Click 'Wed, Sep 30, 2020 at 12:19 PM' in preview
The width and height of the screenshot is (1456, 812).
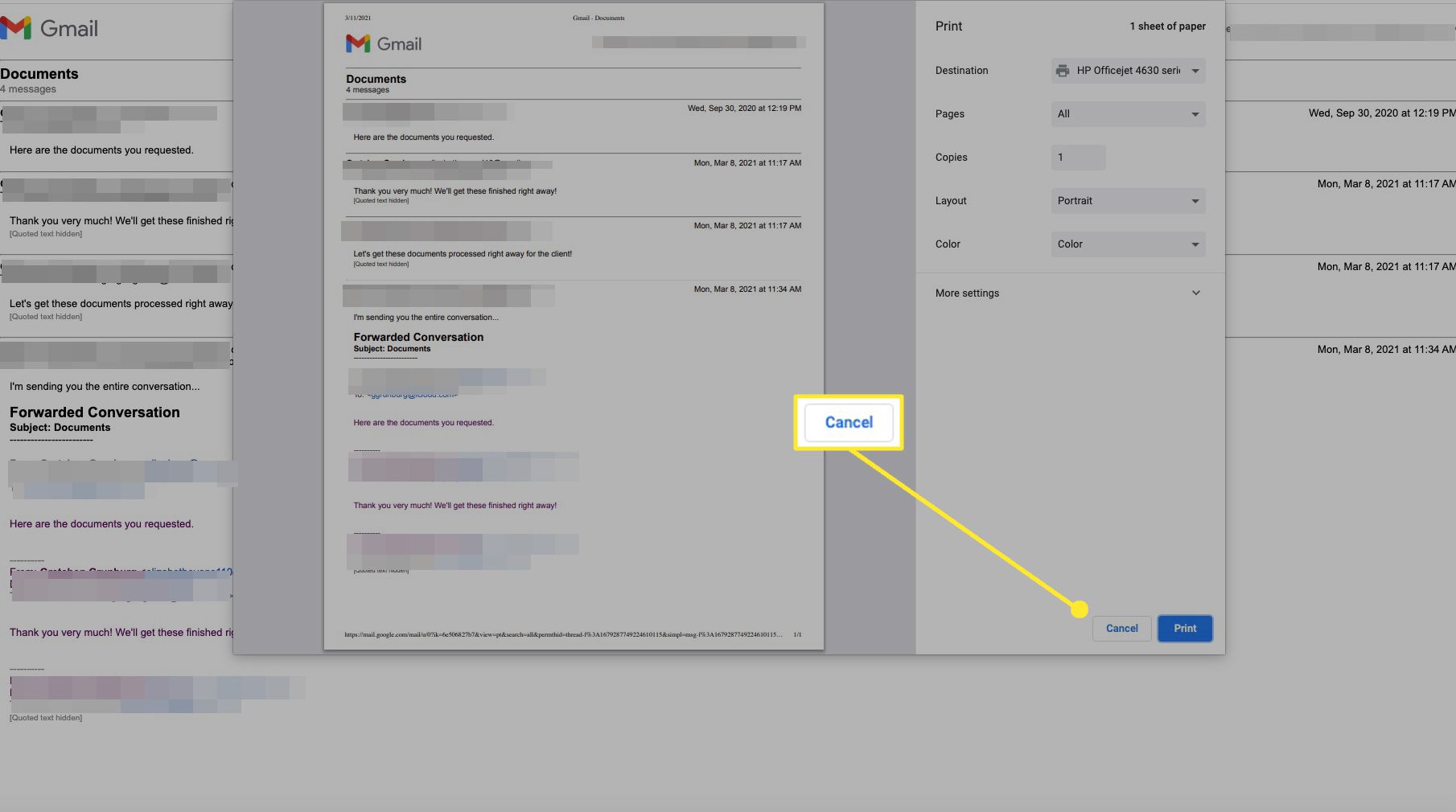tap(744, 109)
